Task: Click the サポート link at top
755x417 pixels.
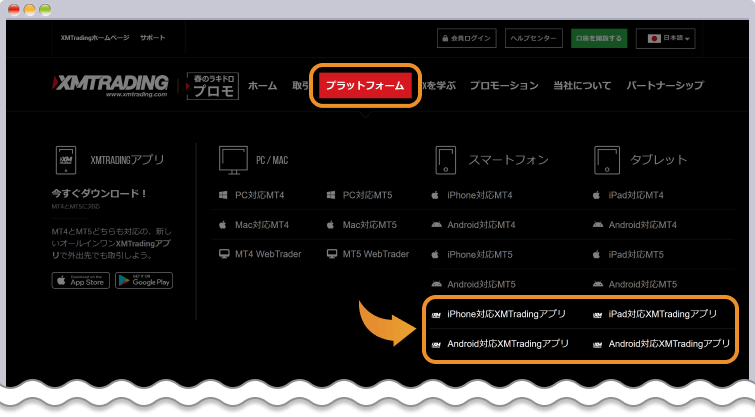Action: pyautogui.click(x=153, y=38)
